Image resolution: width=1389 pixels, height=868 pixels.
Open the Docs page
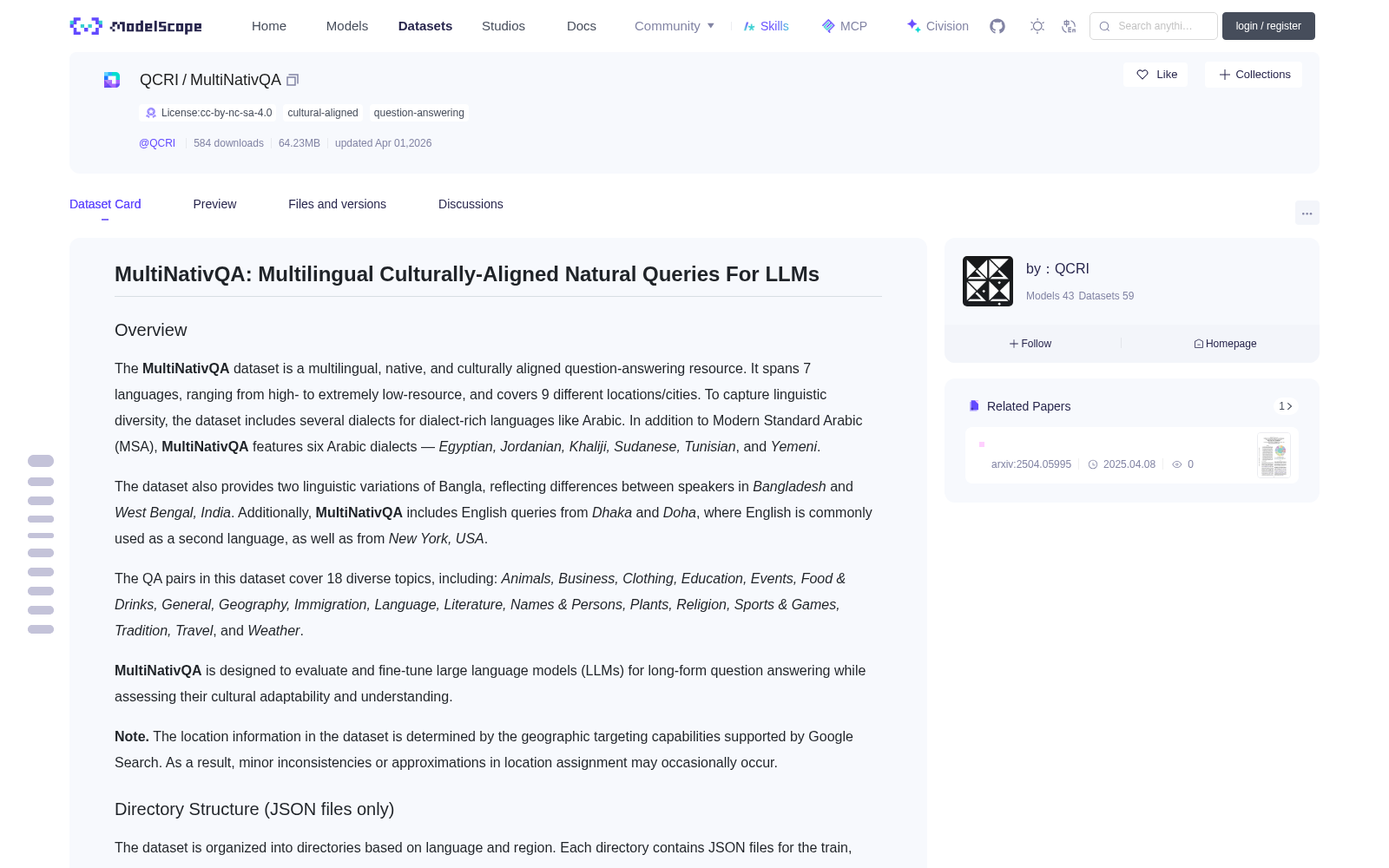point(582,26)
